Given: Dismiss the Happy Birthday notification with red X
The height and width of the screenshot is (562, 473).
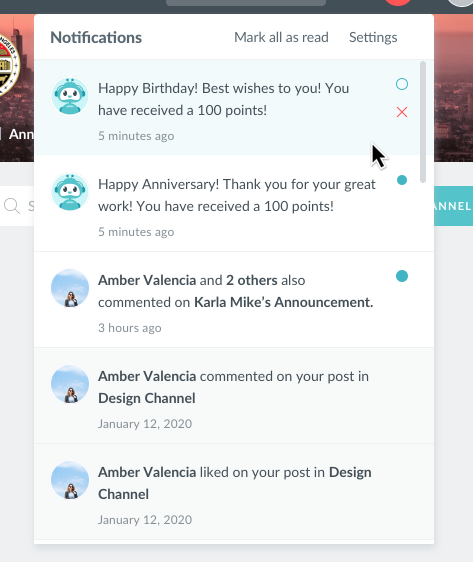Looking at the screenshot, I should (x=402, y=112).
